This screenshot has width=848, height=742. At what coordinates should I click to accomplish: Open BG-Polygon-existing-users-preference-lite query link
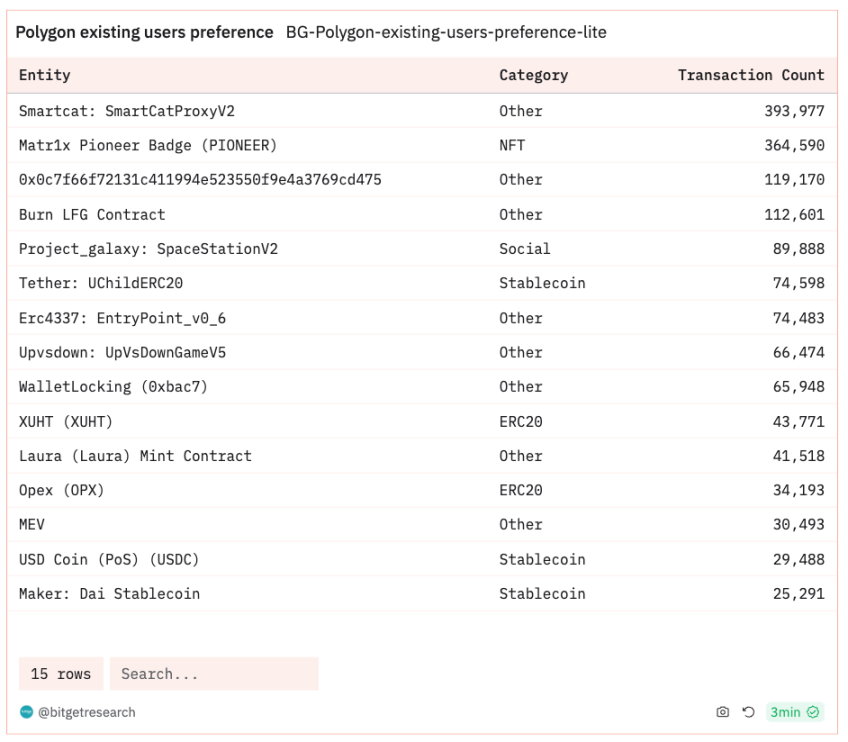click(x=446, y=32)
